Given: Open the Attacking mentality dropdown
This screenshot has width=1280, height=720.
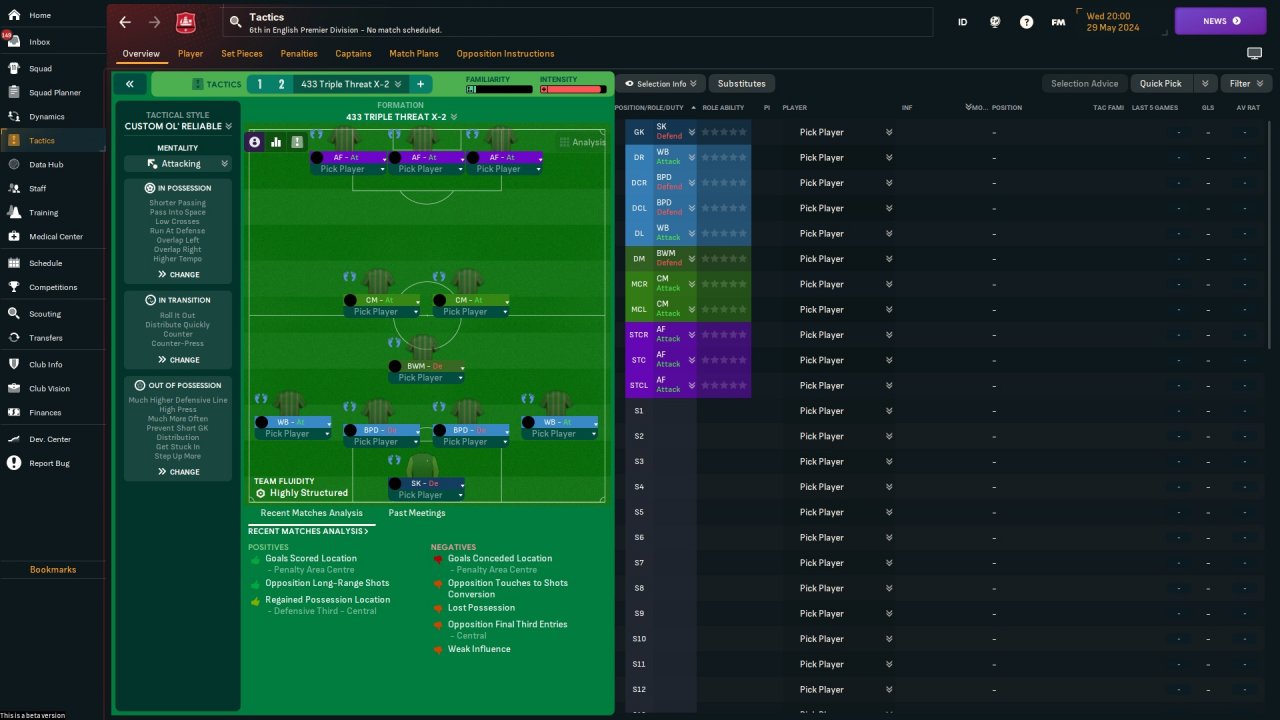Looking at the screenshot, I should [178, 163].
